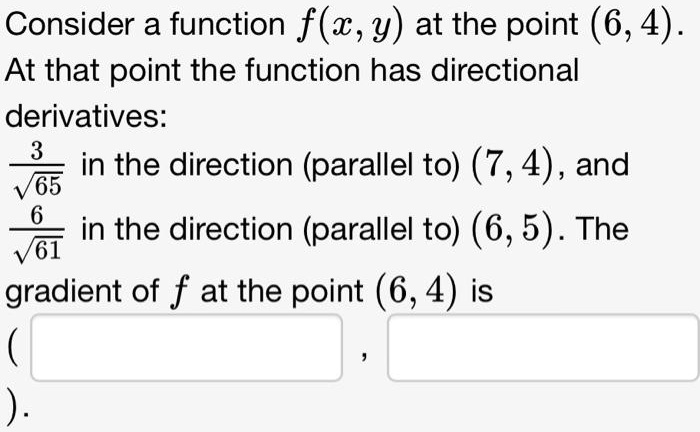Select the x-component answer blank

[x=187, y=348]
